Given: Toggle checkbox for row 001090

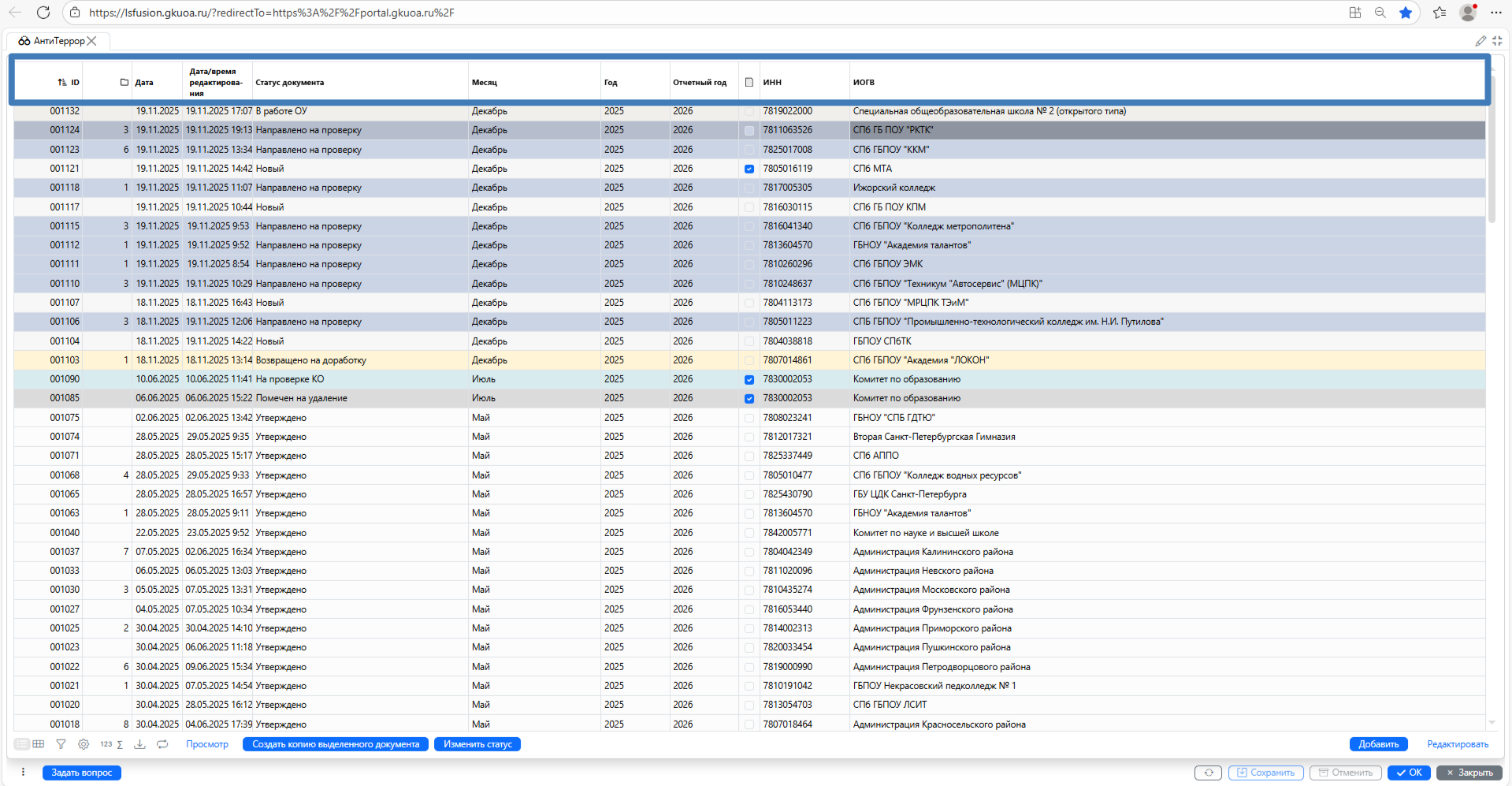Looking at the screenshot, I should coord(749,379).
